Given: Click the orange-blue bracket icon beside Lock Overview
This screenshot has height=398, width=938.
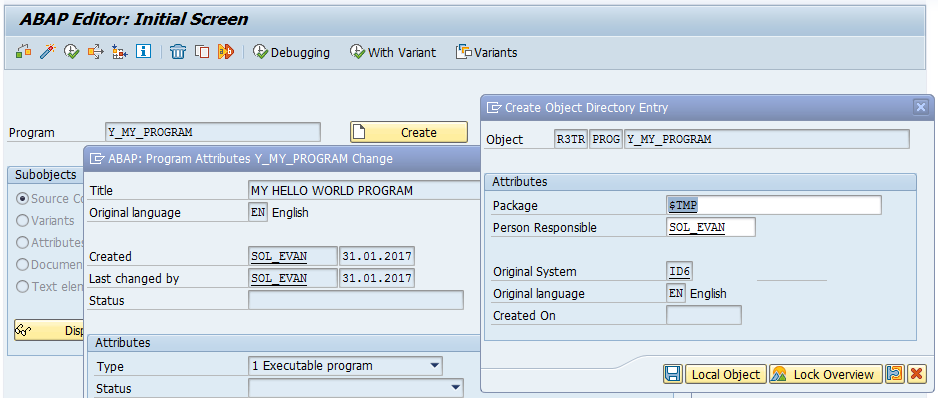Looking at the screenshot, I should 895,374.
